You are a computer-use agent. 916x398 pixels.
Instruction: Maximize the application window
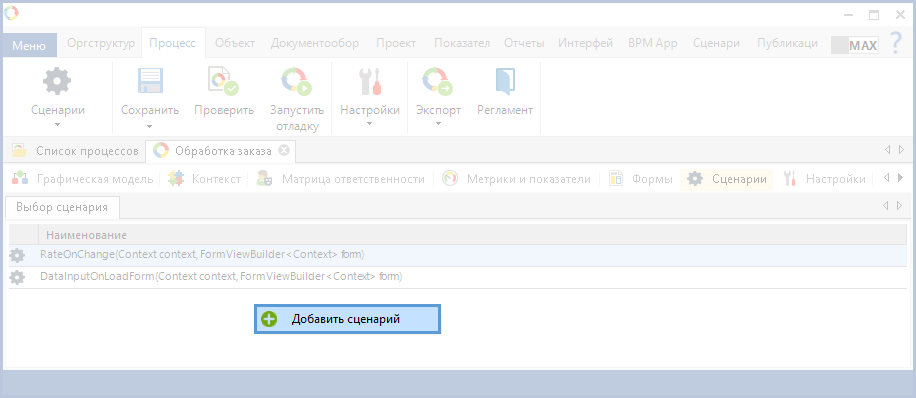pyautogui.click(x=874, y=15)
